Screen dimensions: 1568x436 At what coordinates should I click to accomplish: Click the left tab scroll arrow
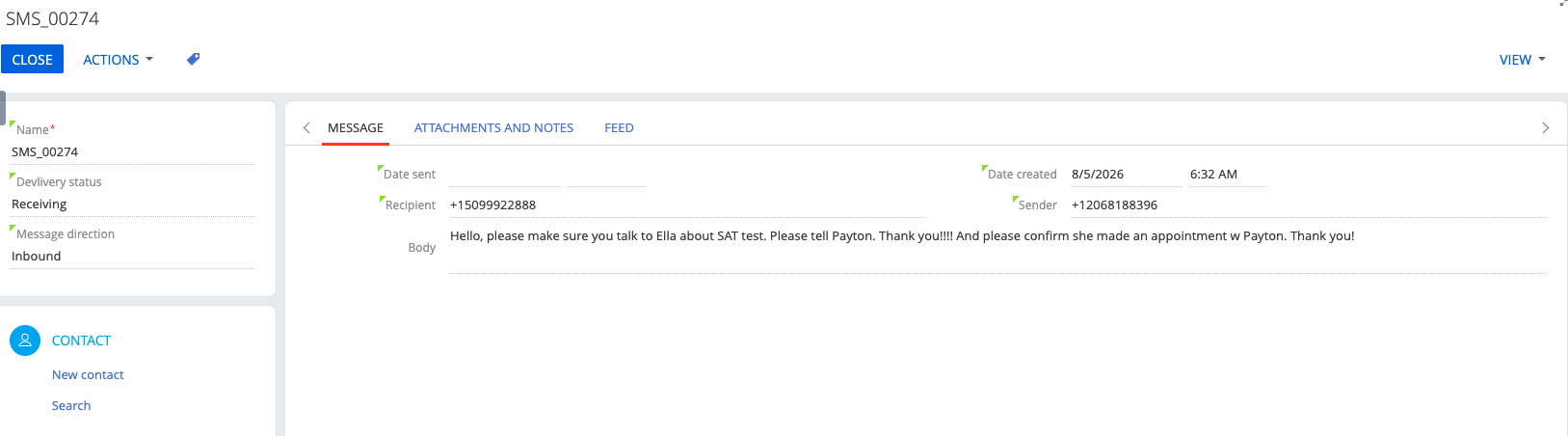(x=306, y=127)
